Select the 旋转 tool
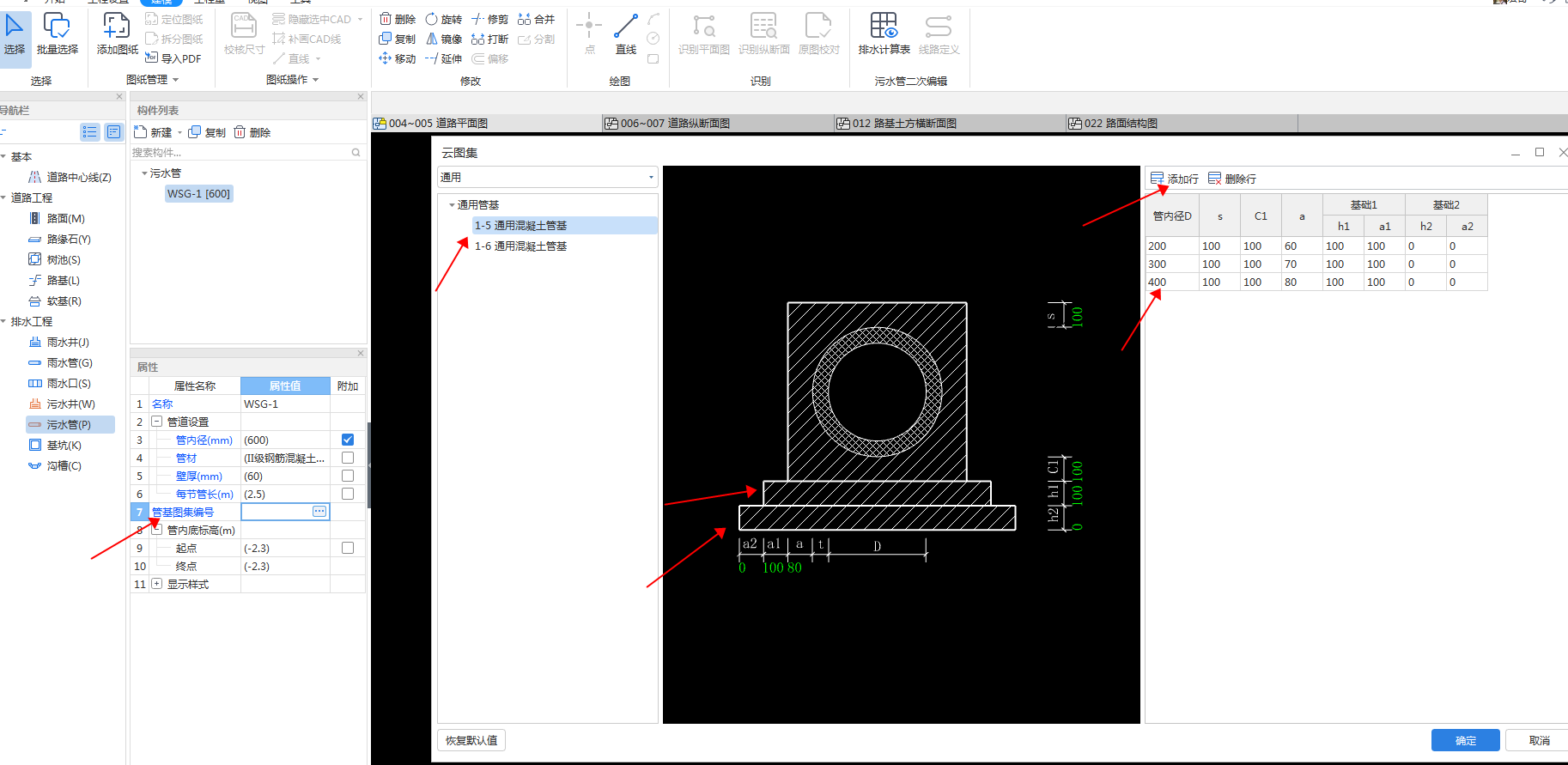This screenshot has width=1568, height=765. tap(444, 19)
